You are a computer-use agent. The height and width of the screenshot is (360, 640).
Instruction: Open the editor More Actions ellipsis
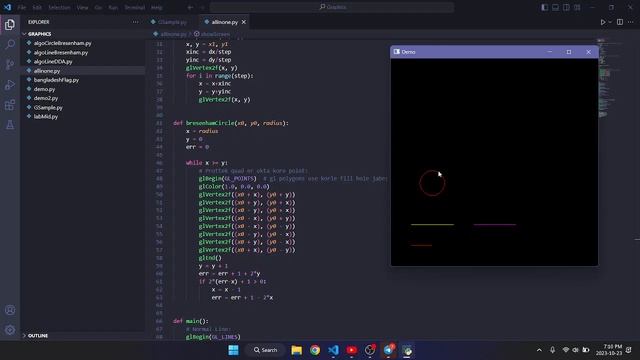[631, 22]
